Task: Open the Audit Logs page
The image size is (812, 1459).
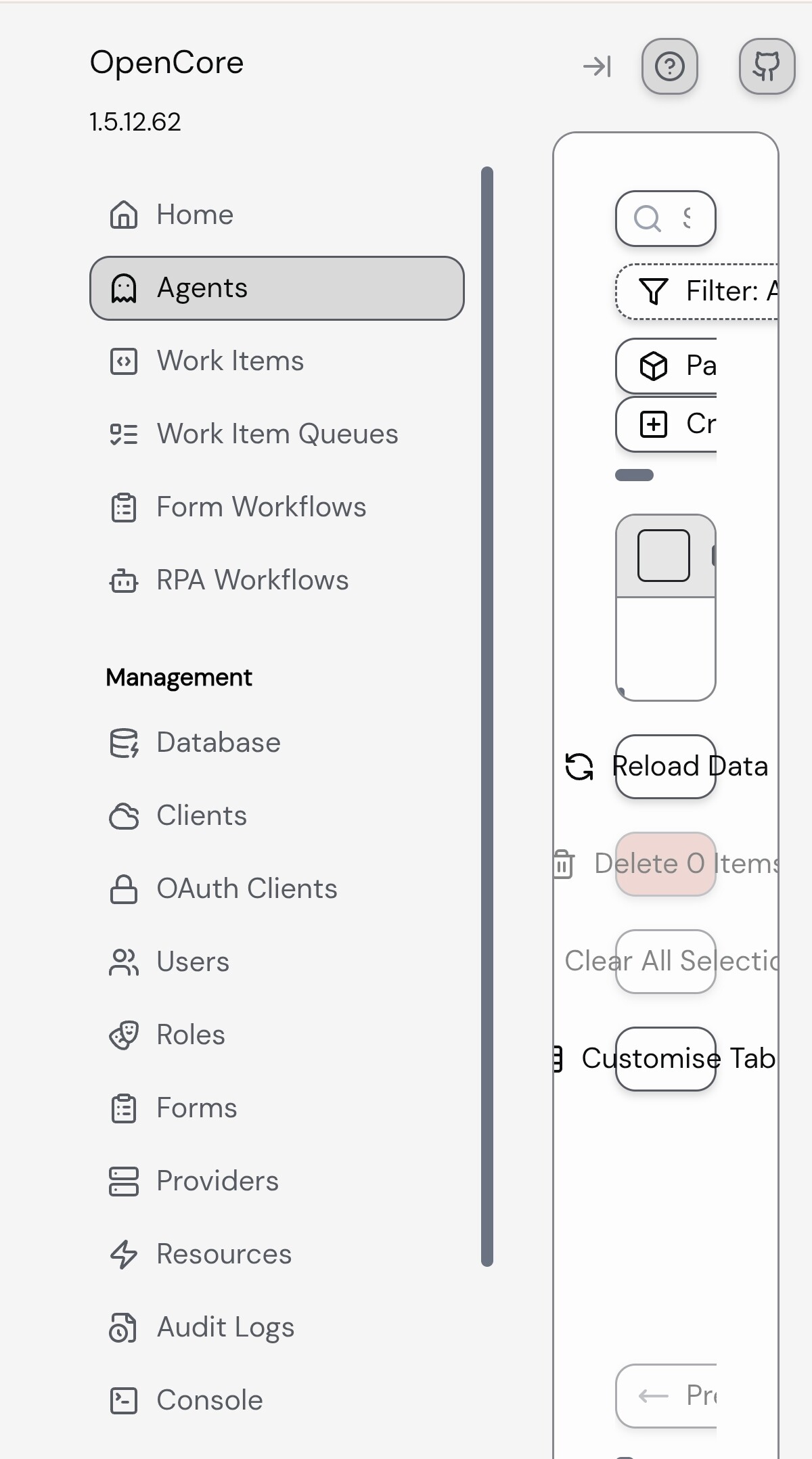Action: [225, 1328]
